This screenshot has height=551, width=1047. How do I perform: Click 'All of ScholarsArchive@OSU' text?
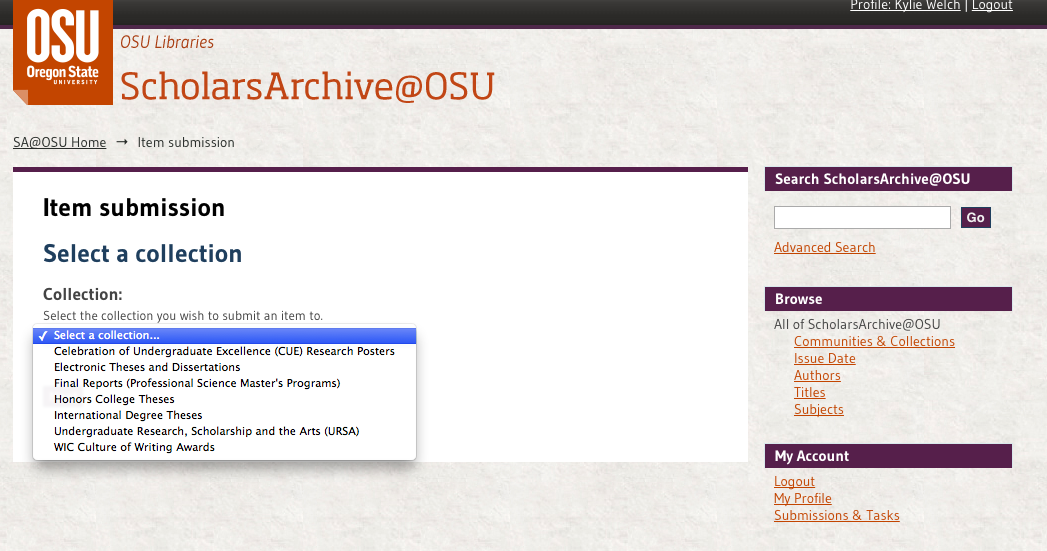coord(857,325)
